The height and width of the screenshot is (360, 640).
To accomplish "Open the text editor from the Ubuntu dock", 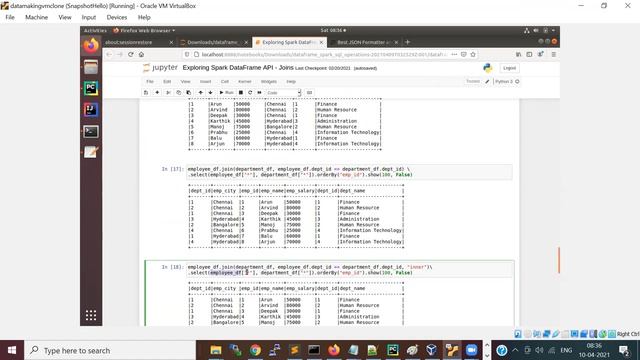I will pyautogui.click(x=91, y=152).
